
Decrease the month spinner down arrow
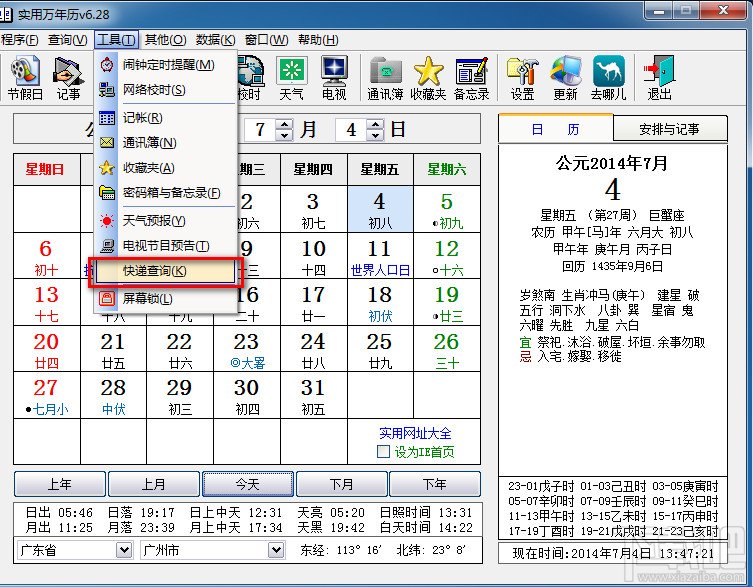coord(284,135)
